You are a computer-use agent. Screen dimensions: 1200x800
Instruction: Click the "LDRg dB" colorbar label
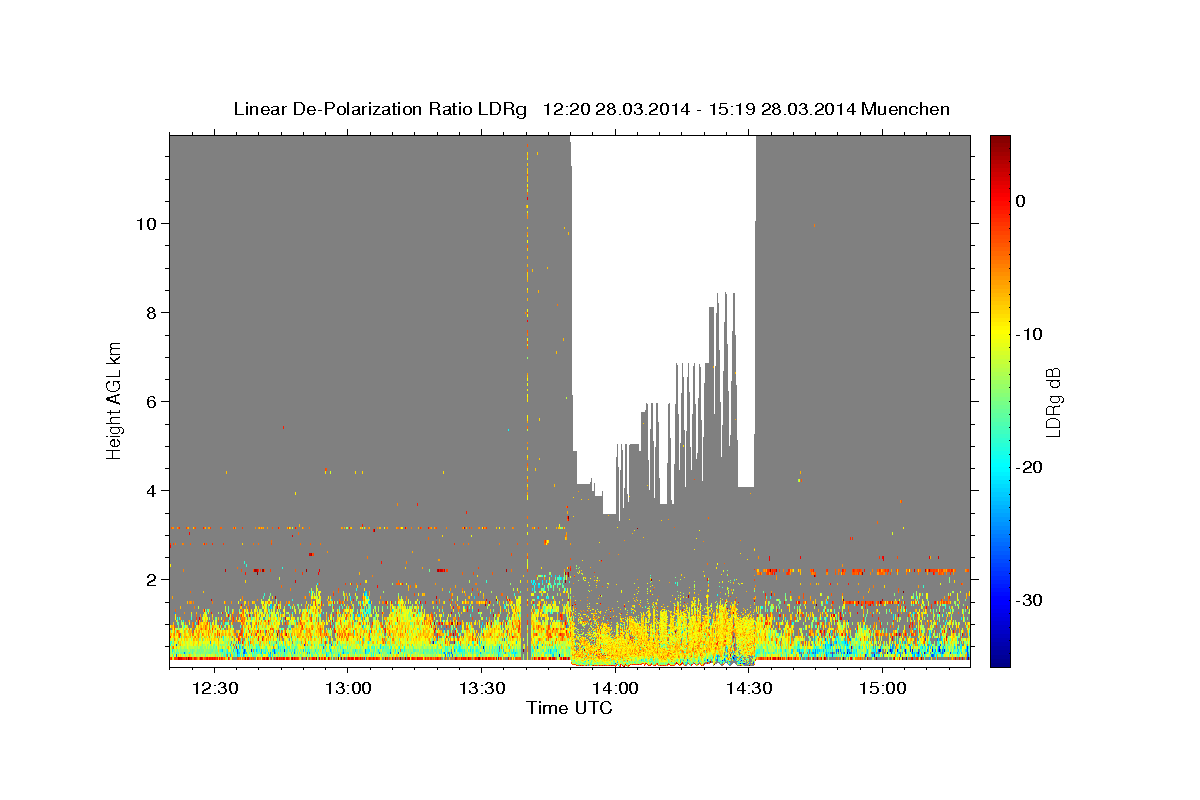click(1052, 402)
